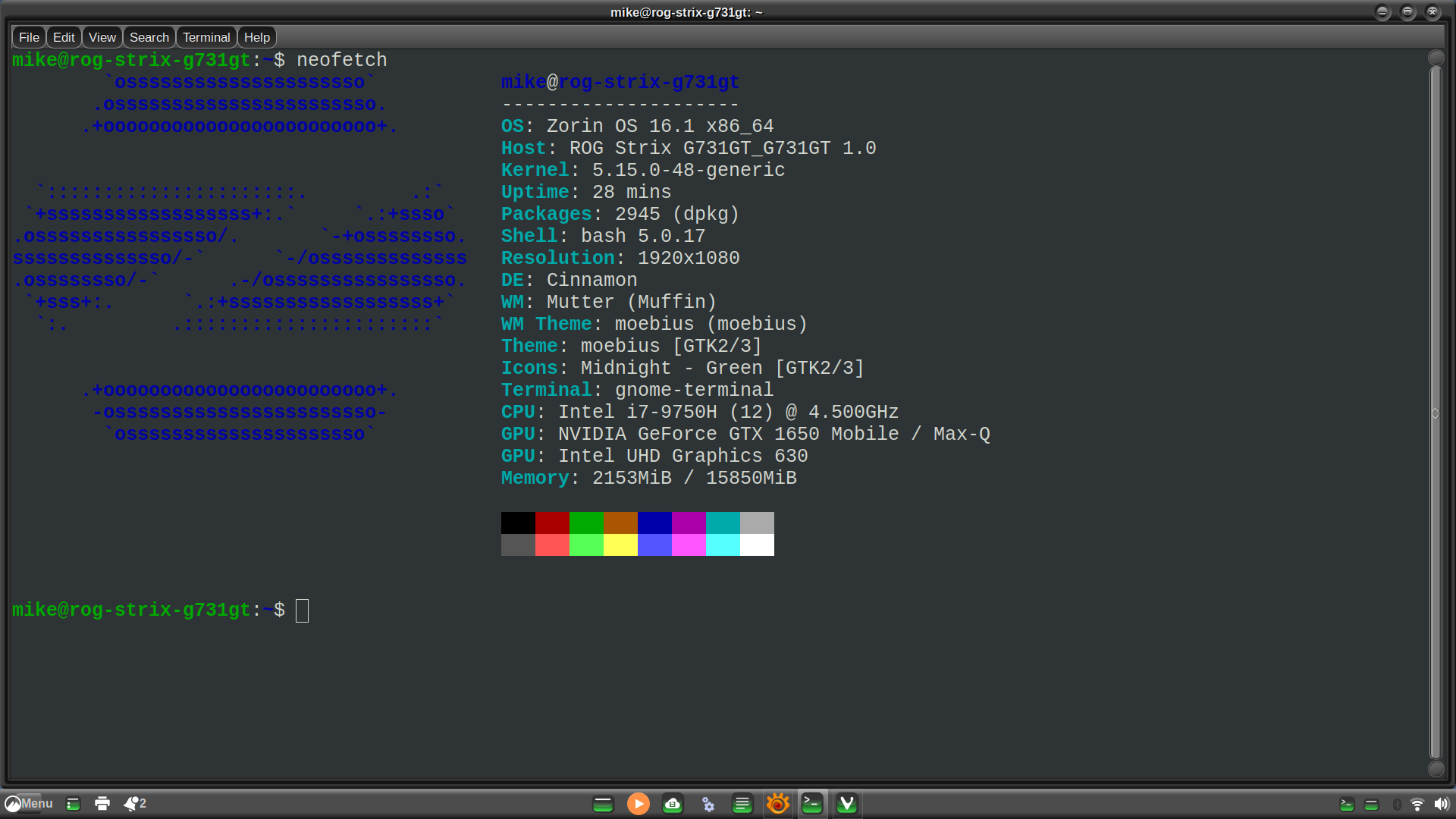Open the orange XnView eye icon

[777, 804]
